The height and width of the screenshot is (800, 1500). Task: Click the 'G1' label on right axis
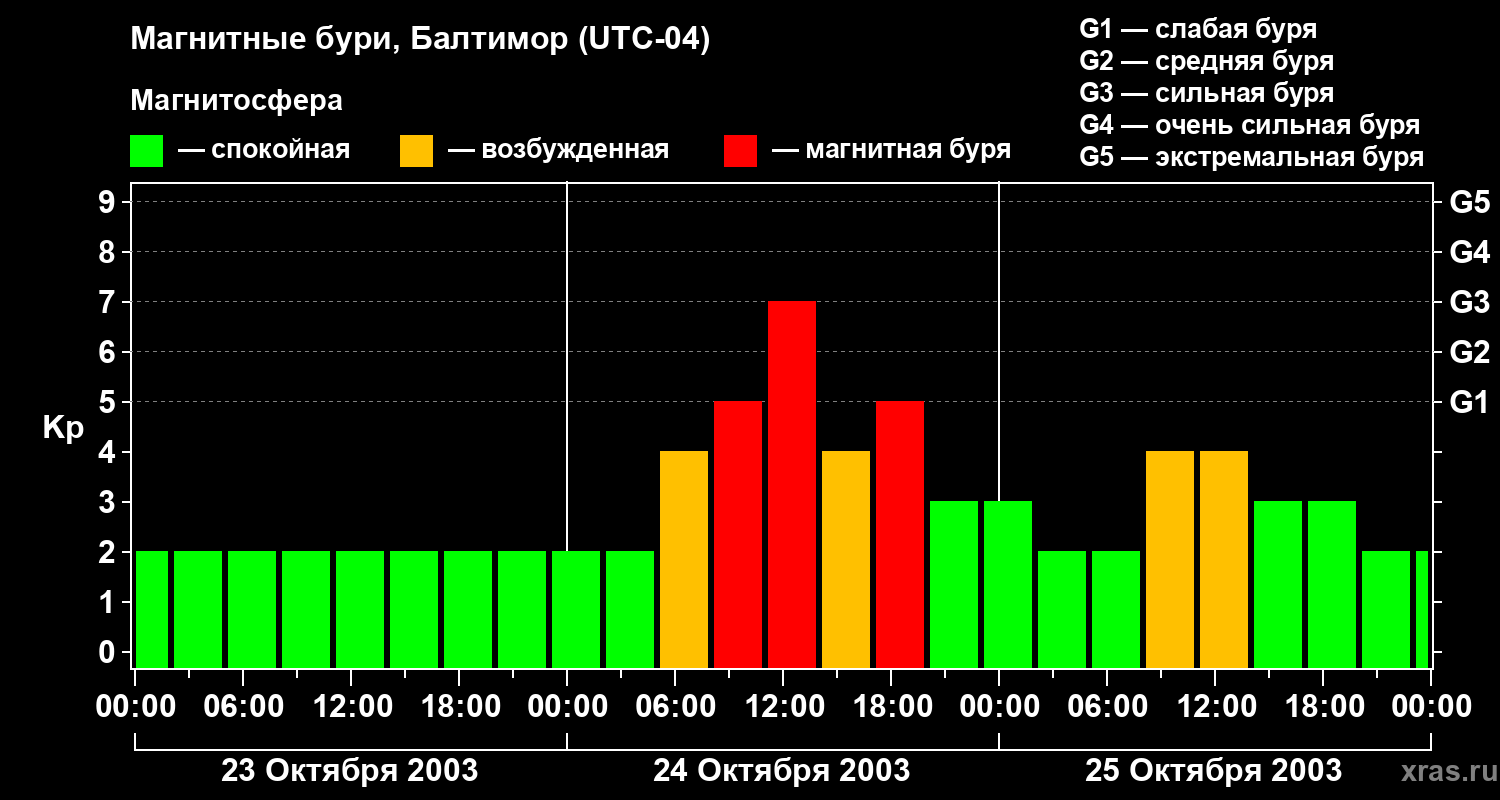tap(1470, 402)
